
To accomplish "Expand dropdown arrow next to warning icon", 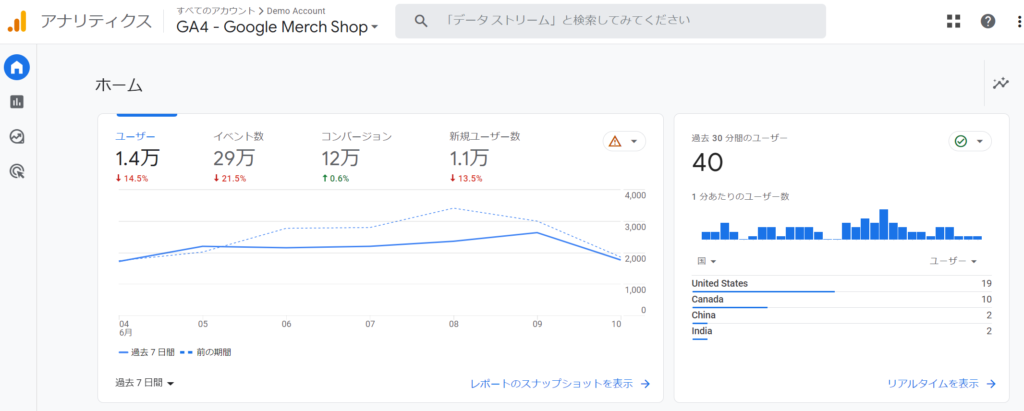I will [x=633, y=141].
